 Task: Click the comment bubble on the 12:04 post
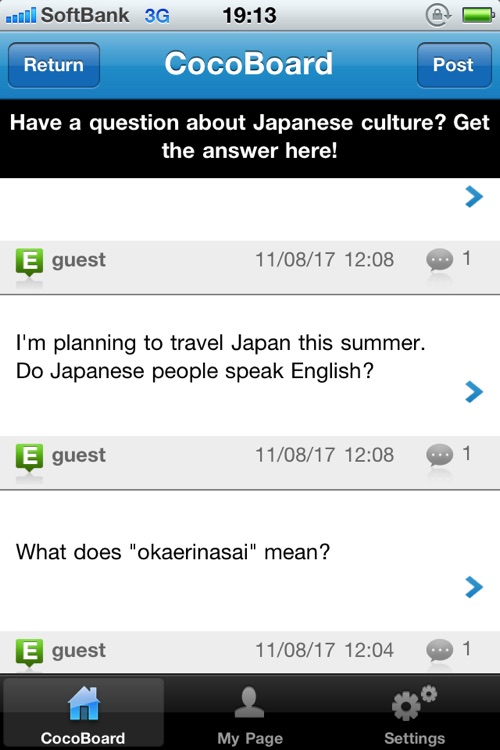pyautogui.click(x=439, y=651)
